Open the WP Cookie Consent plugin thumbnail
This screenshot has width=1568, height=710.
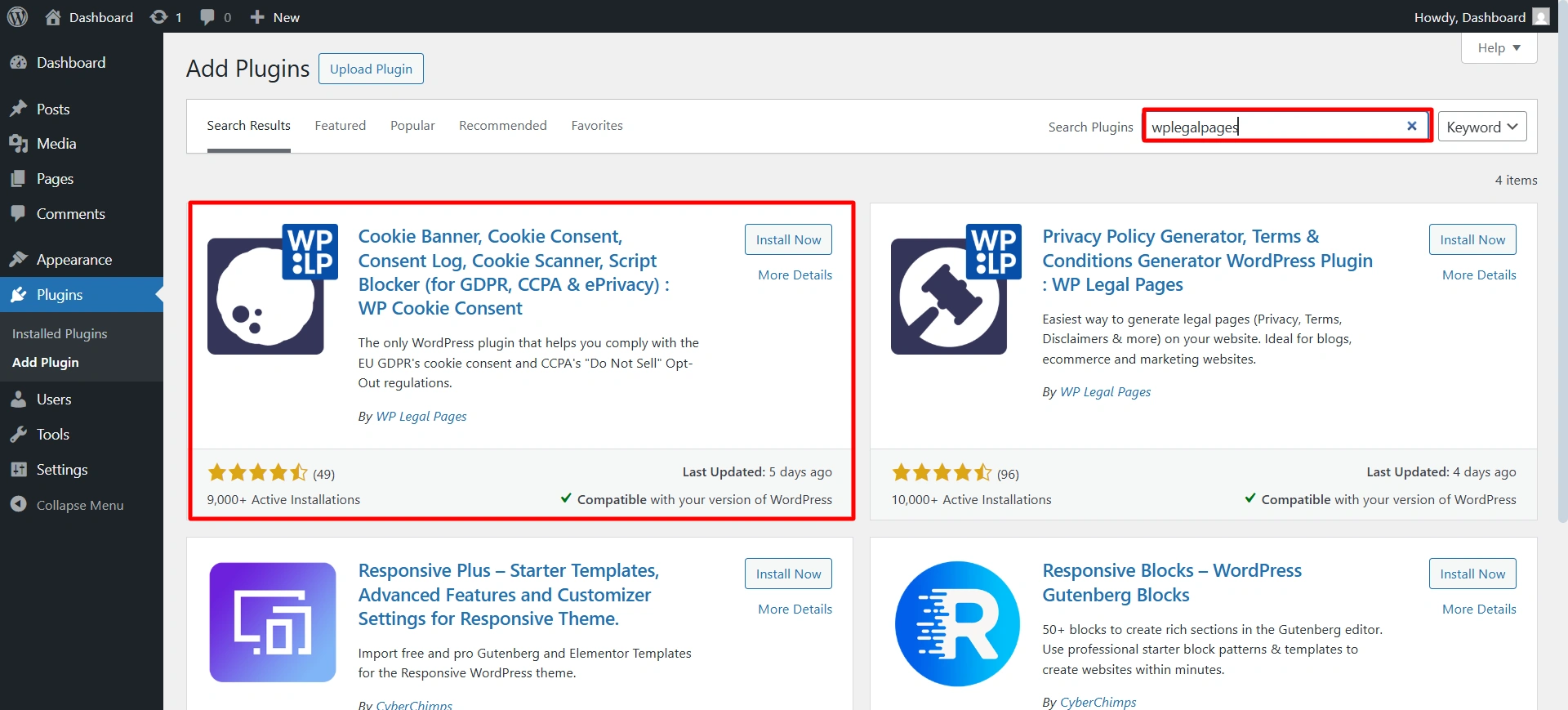[273, 288]
